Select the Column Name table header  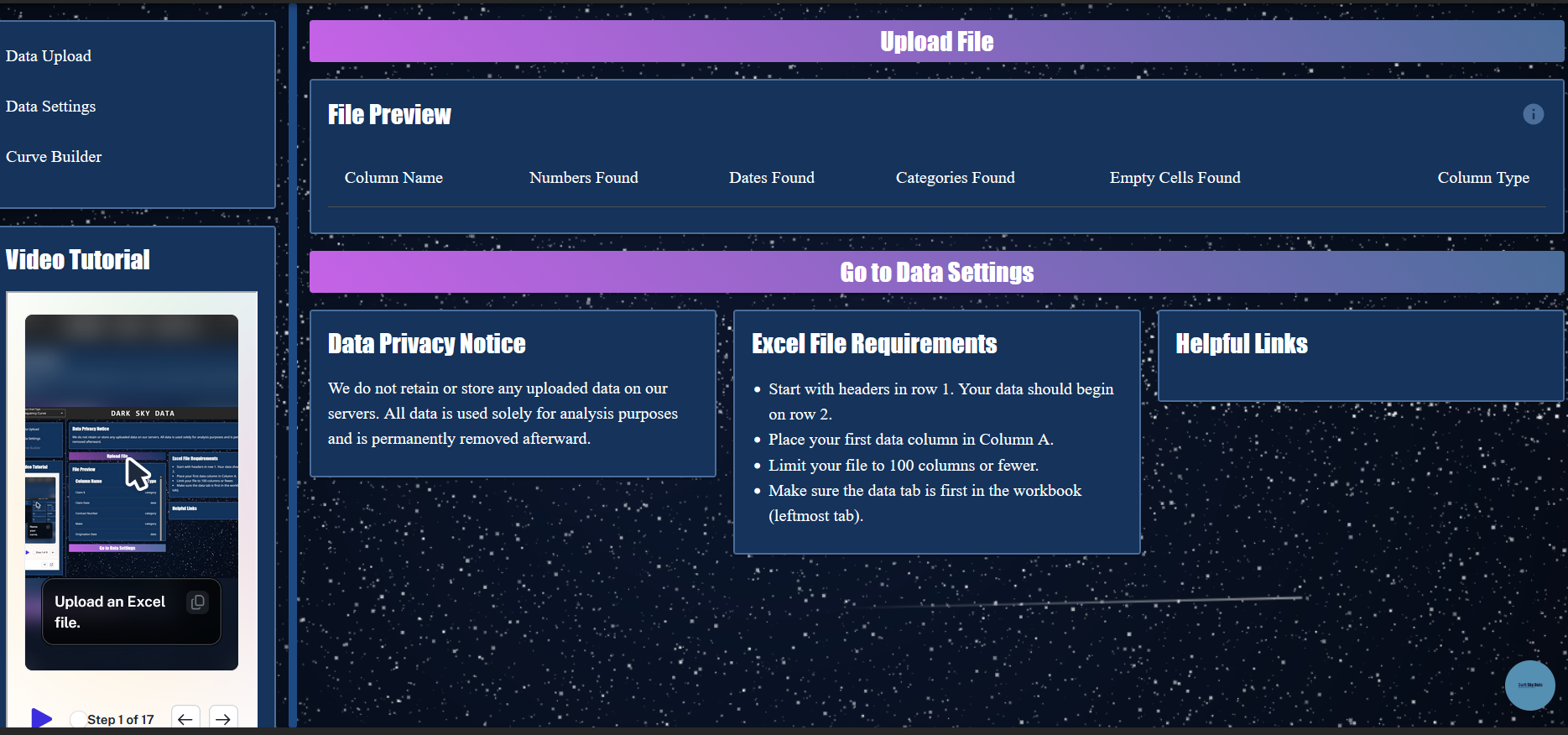pos(393,178)
